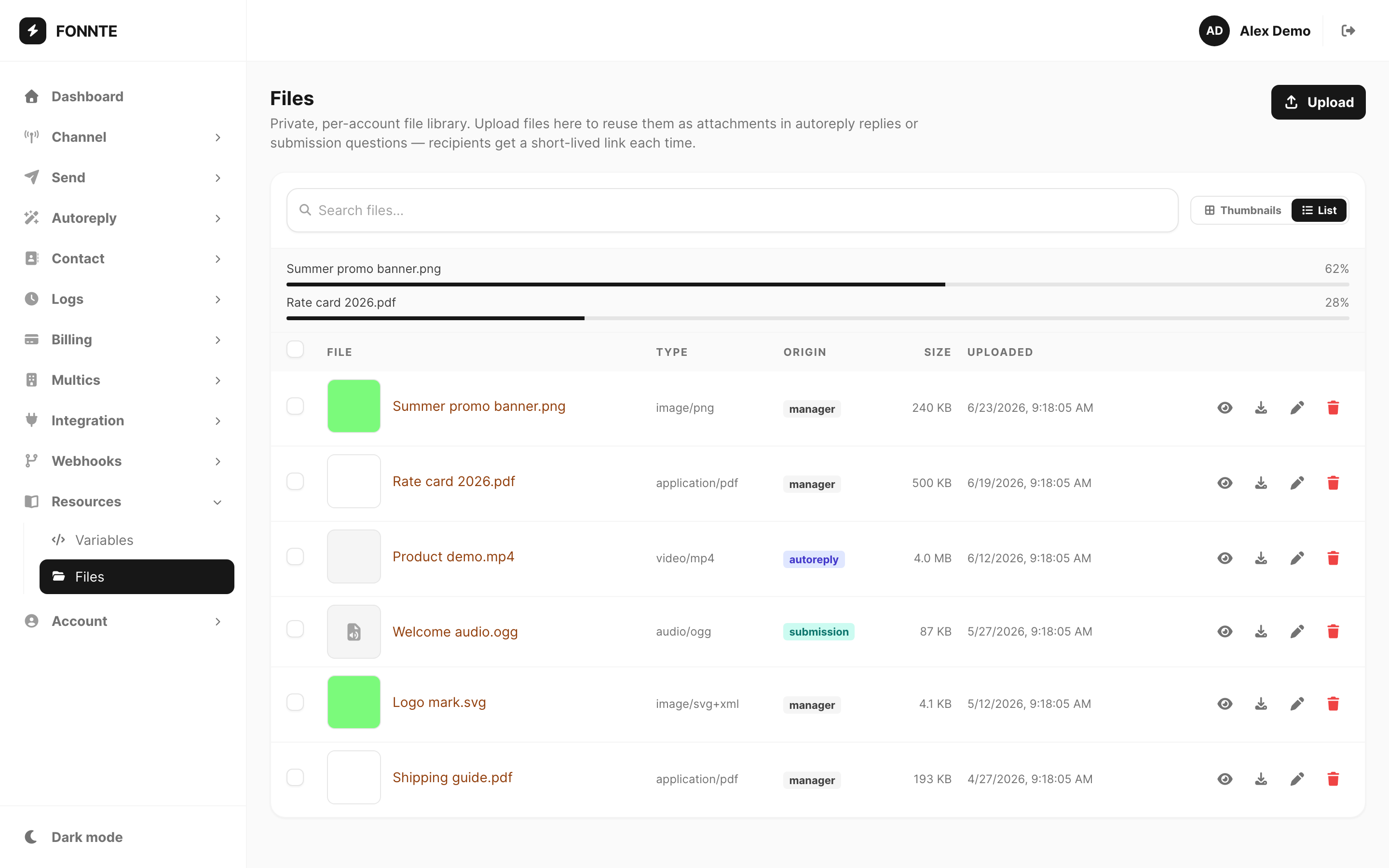Download Rate card 2026.pdf

click(1260, 483)
